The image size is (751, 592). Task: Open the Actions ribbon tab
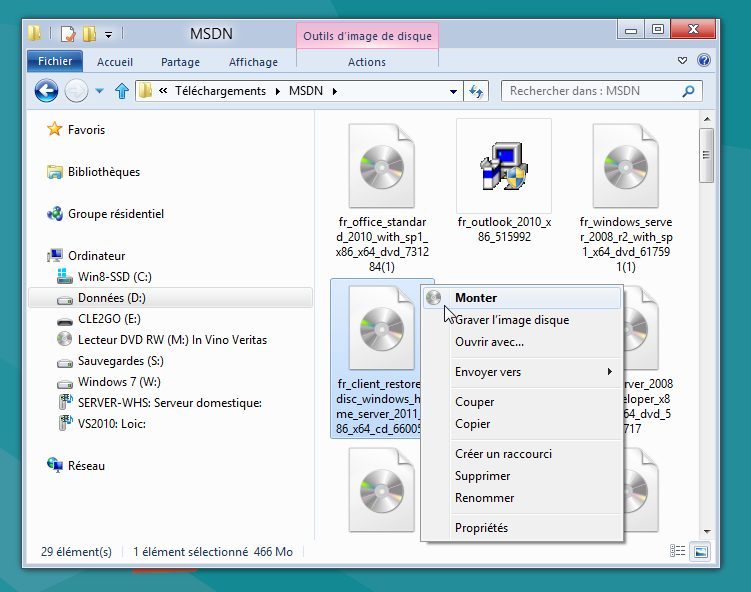coord(367,62)
